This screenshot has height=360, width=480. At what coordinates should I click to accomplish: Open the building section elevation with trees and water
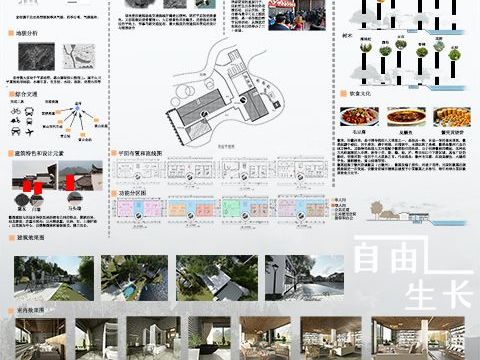pyautogui.click(x=417, y=212)
